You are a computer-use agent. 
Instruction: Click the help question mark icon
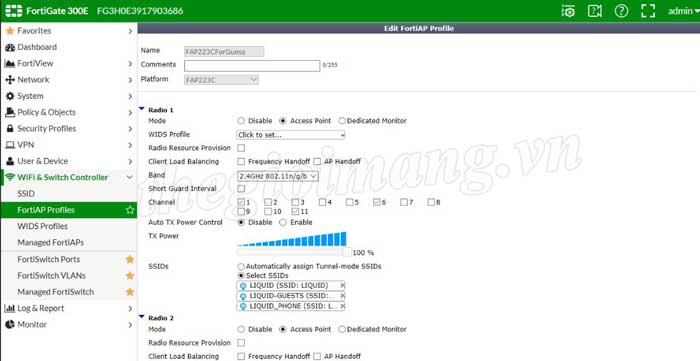[x=621, y=11]
